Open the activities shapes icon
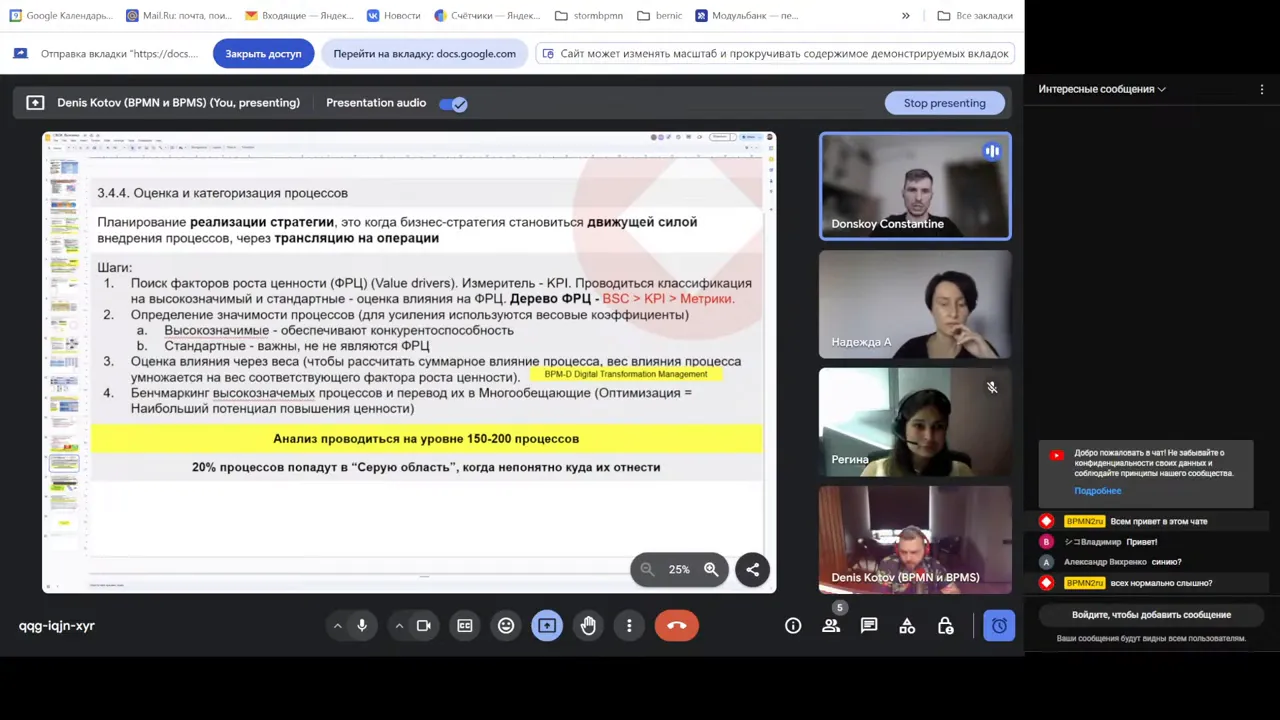 pos(907,626)
